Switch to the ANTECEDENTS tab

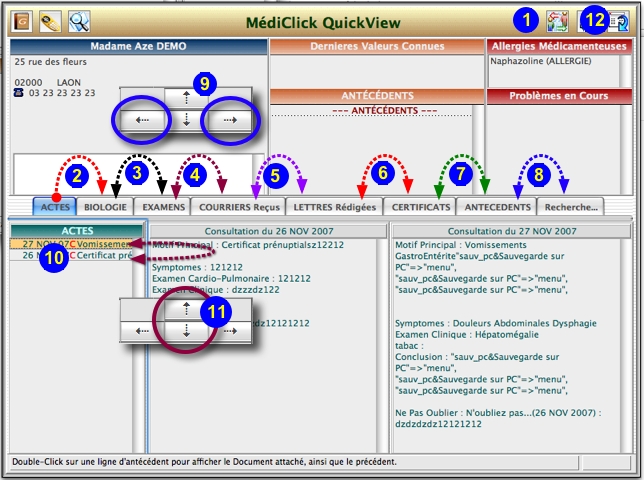pos(497,207)
